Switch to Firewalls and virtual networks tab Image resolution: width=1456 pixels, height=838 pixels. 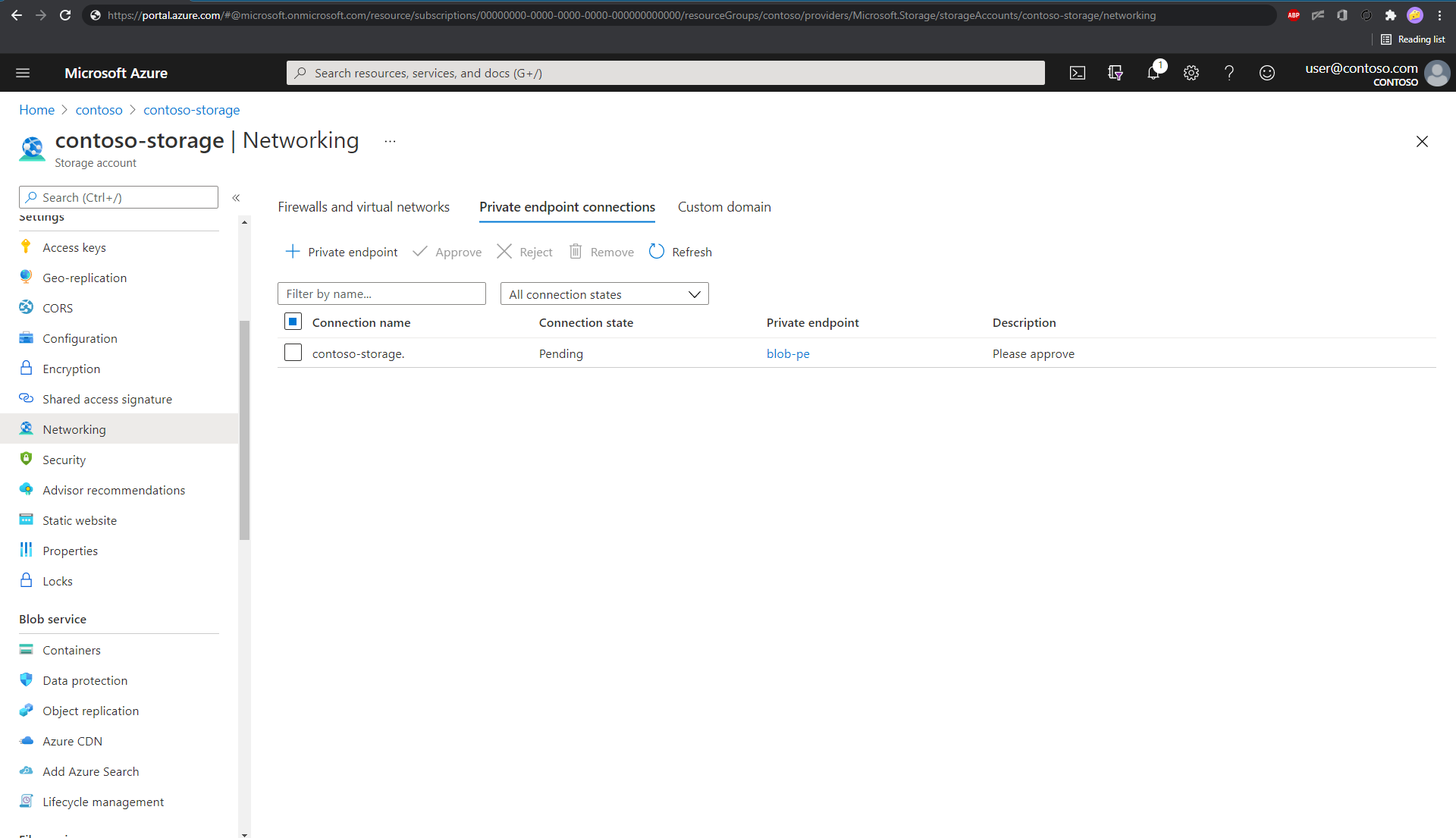pyautogui.click(x=363, y=207)
